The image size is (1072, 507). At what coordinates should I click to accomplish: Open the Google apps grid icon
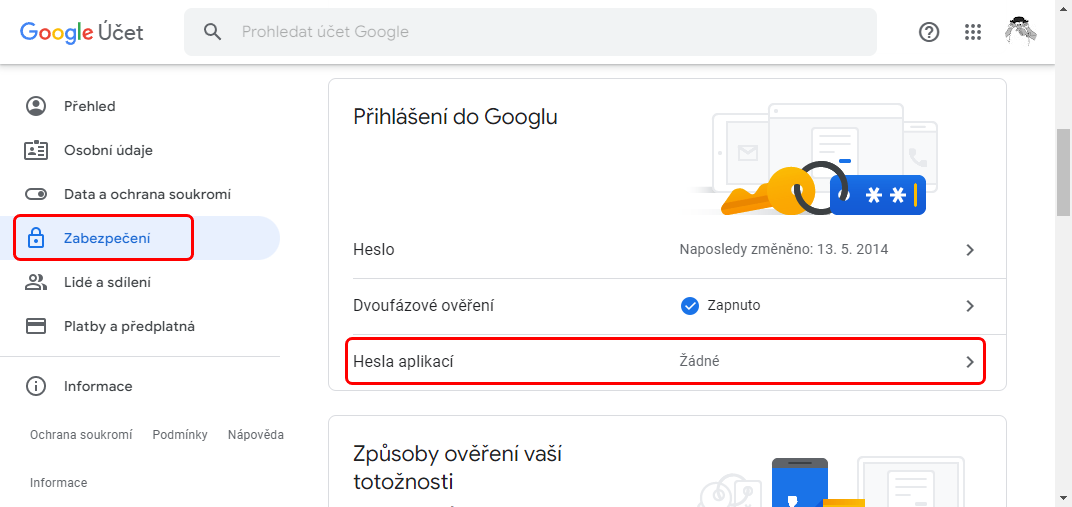click(973, 32)
